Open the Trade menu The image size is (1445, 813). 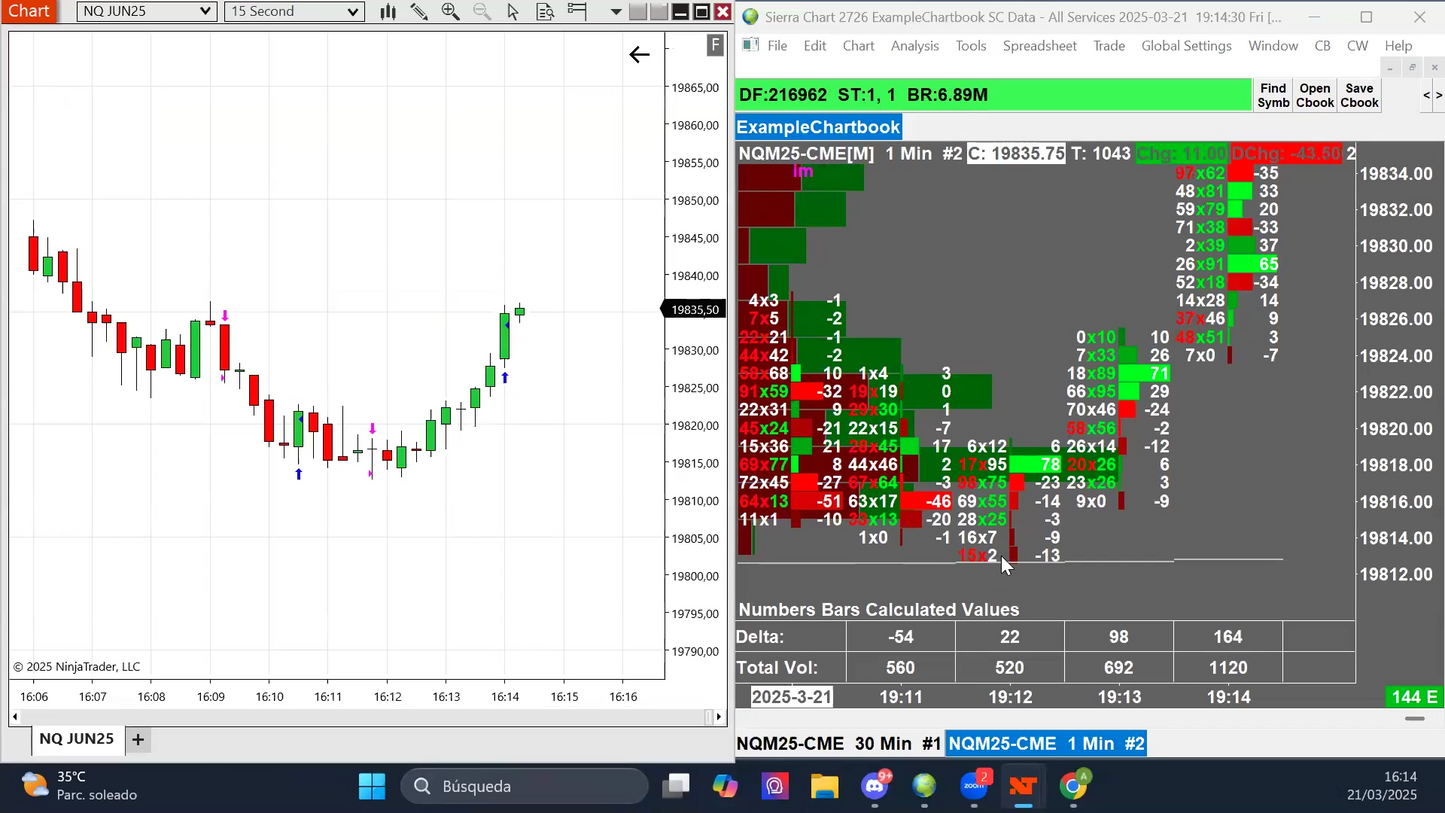point(1109,46)
